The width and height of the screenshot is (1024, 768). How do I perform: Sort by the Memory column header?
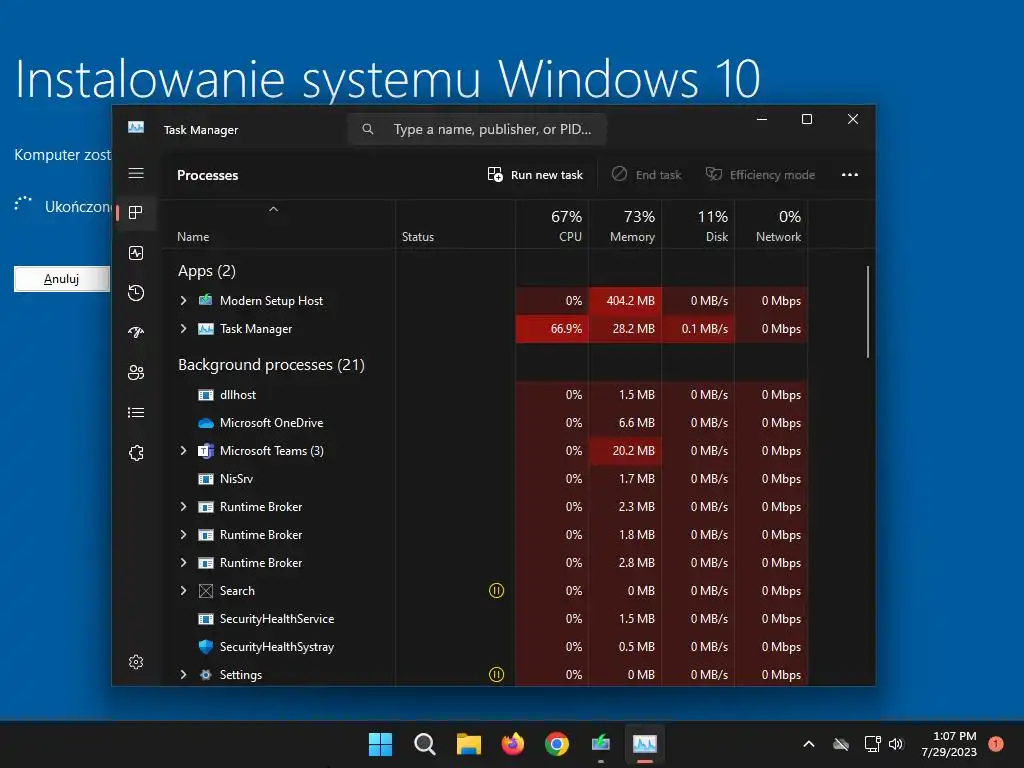(625, 225)
